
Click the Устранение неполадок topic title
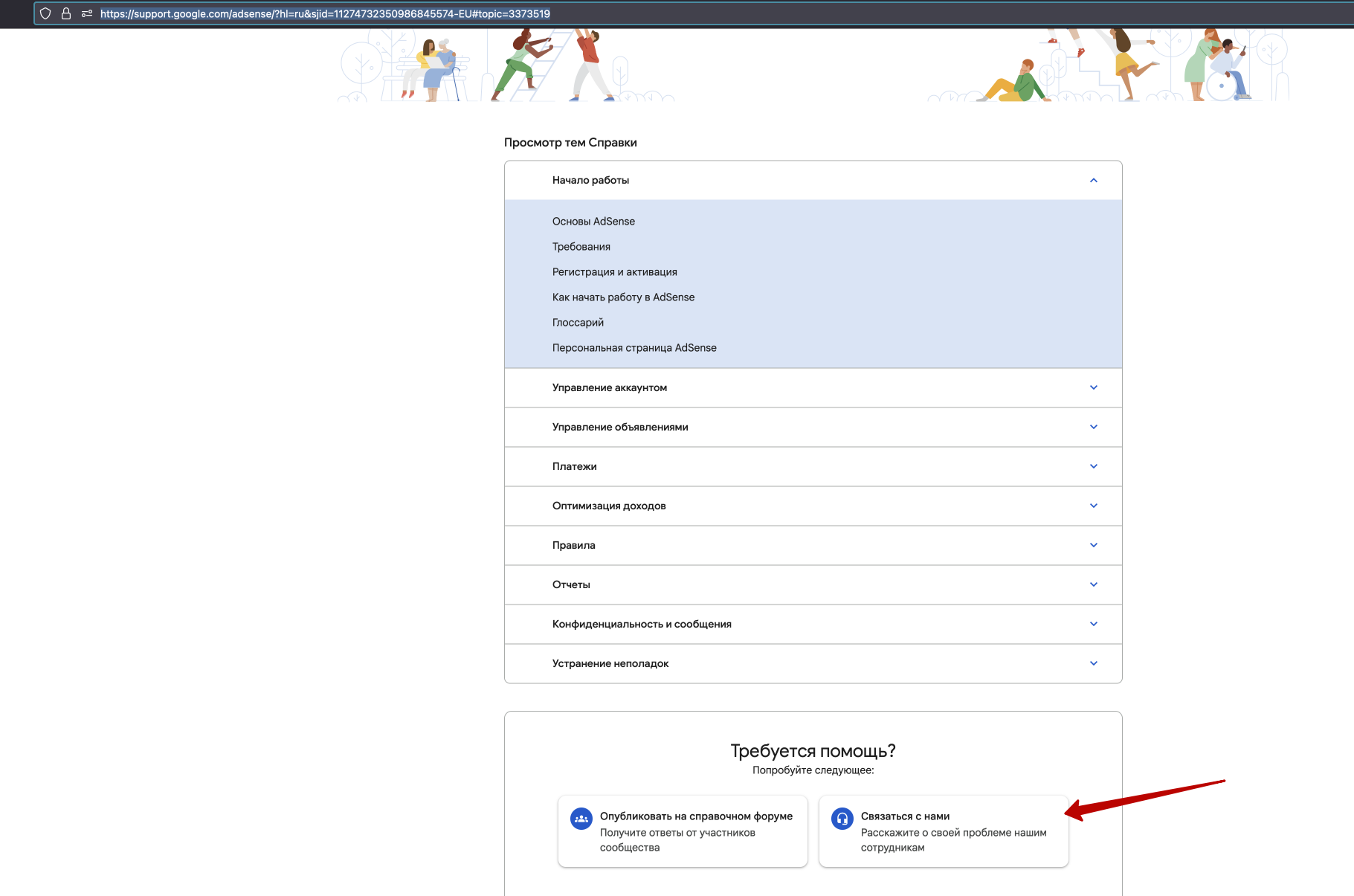click(610, 663)
